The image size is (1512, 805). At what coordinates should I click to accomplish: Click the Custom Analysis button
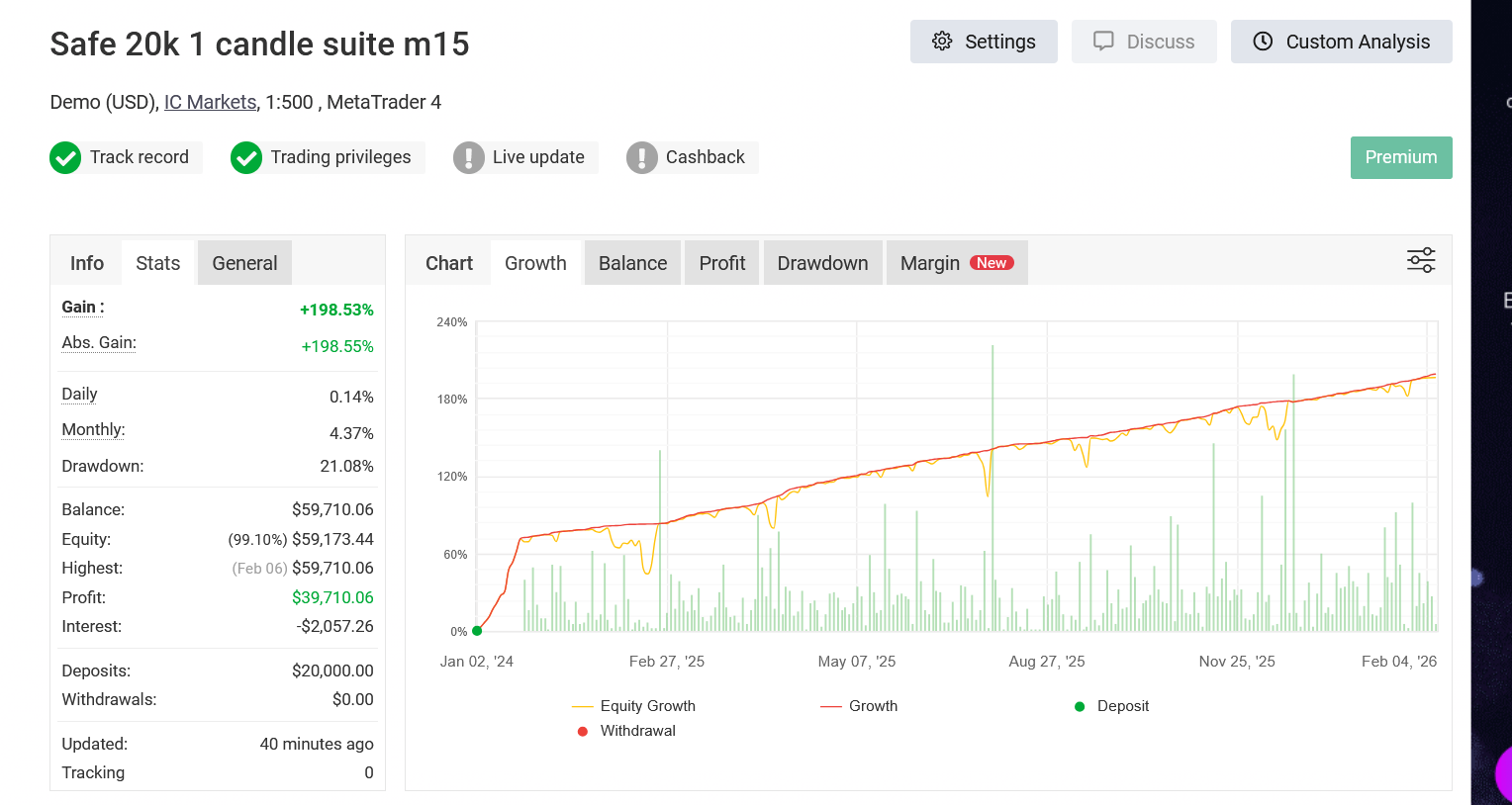(1341, 42)
